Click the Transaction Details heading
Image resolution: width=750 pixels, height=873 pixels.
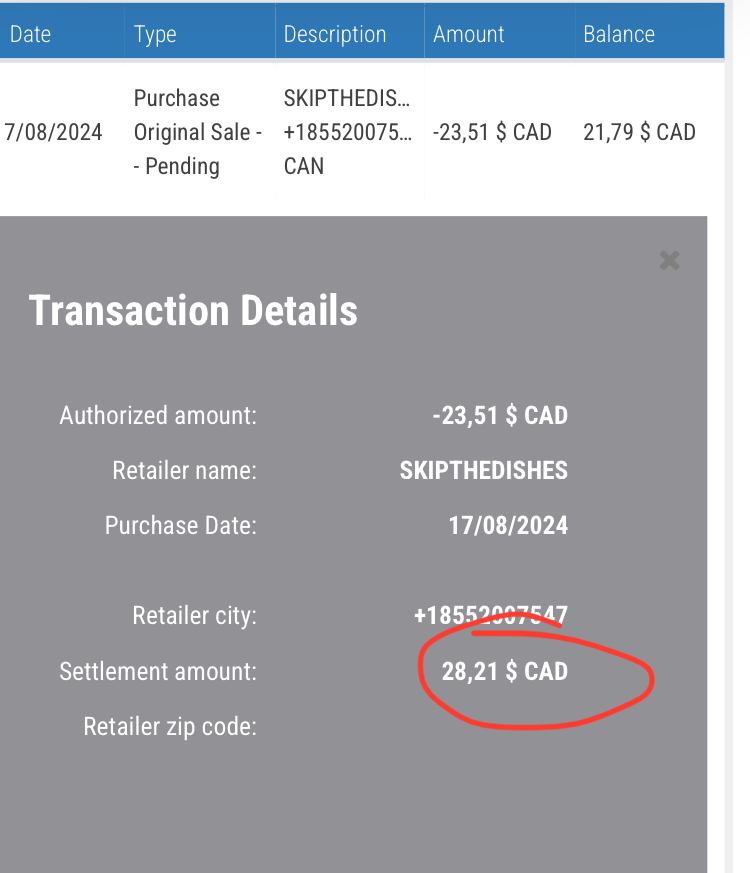pos(193,311)
